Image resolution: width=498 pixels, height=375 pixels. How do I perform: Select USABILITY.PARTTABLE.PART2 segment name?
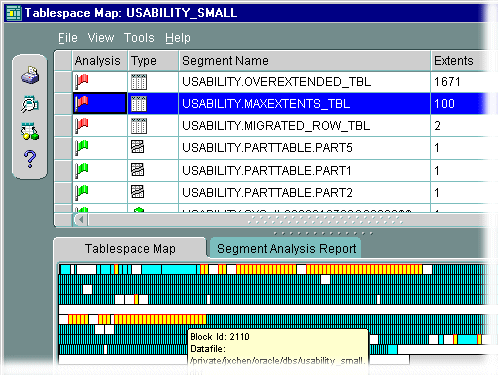point(267,192)
